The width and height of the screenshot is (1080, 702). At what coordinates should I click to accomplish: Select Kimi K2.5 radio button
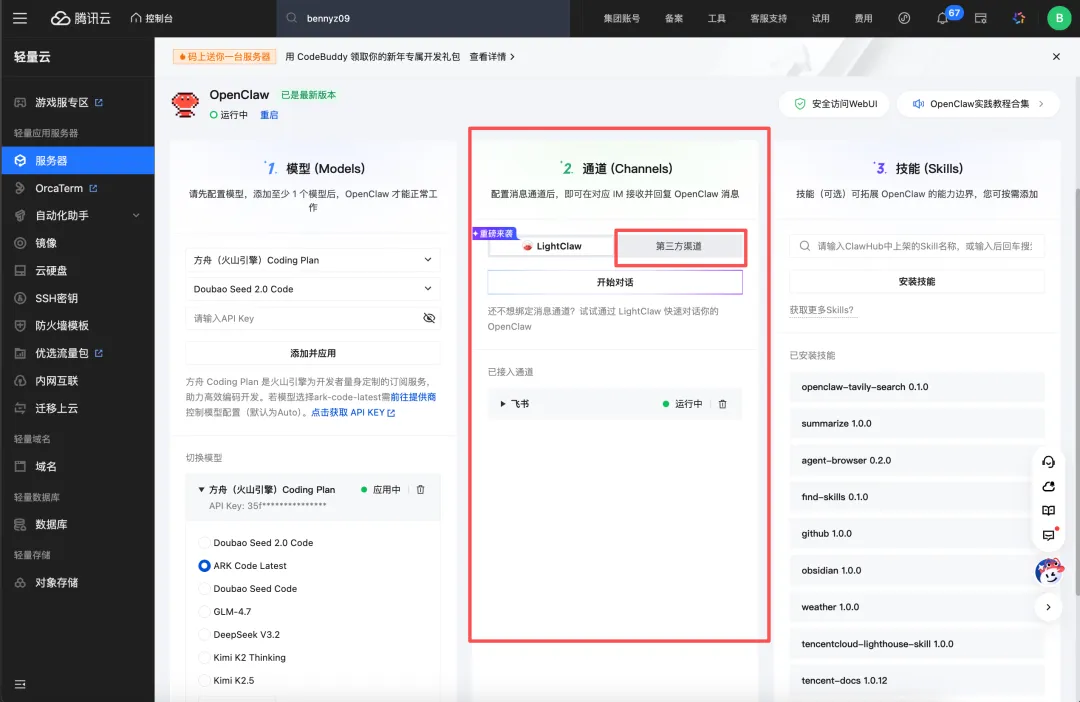pyautogui.click(x=204, y=681)
